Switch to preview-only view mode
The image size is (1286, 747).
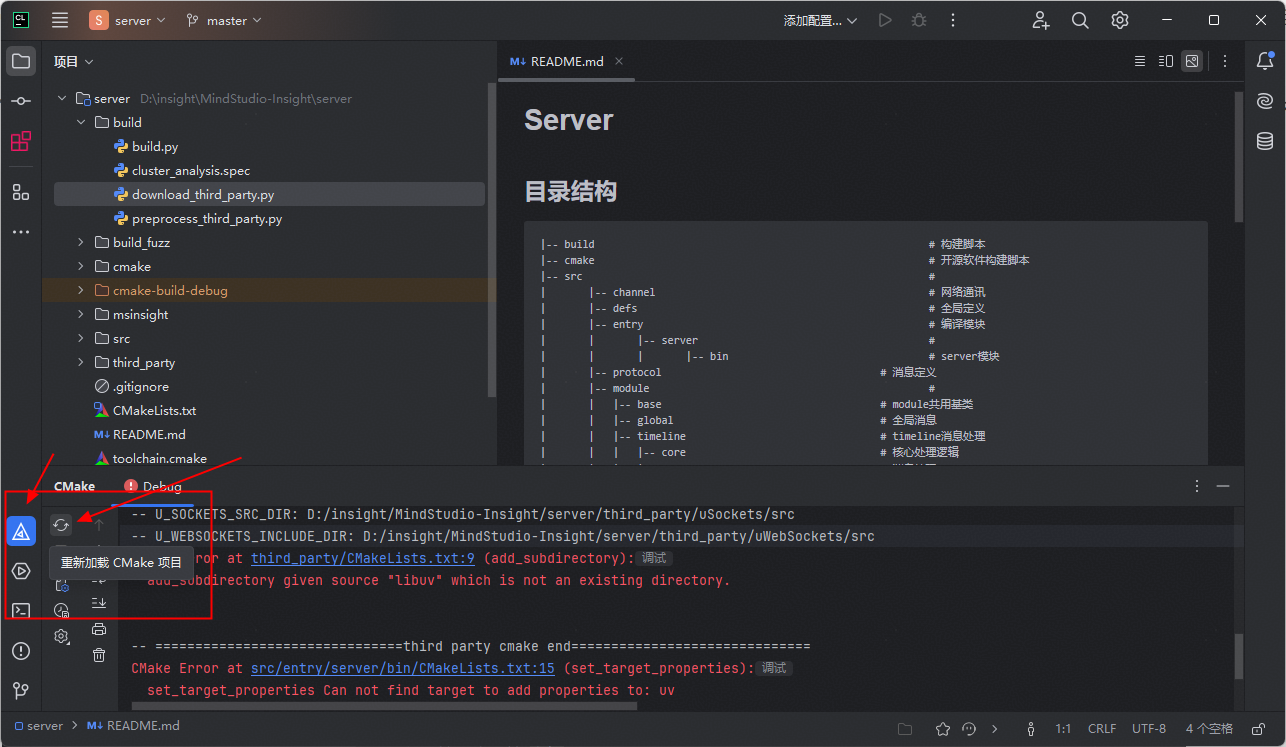point(1192,61)
